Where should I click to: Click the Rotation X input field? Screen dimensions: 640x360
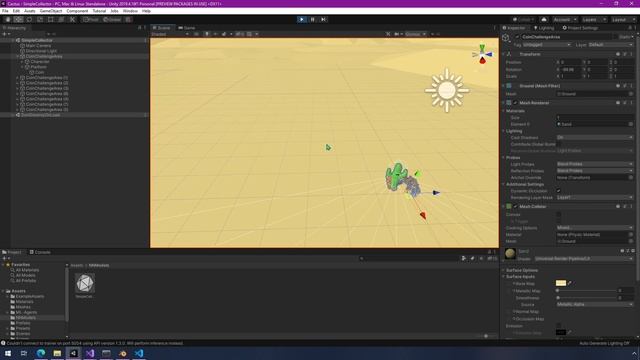point(571,69)
